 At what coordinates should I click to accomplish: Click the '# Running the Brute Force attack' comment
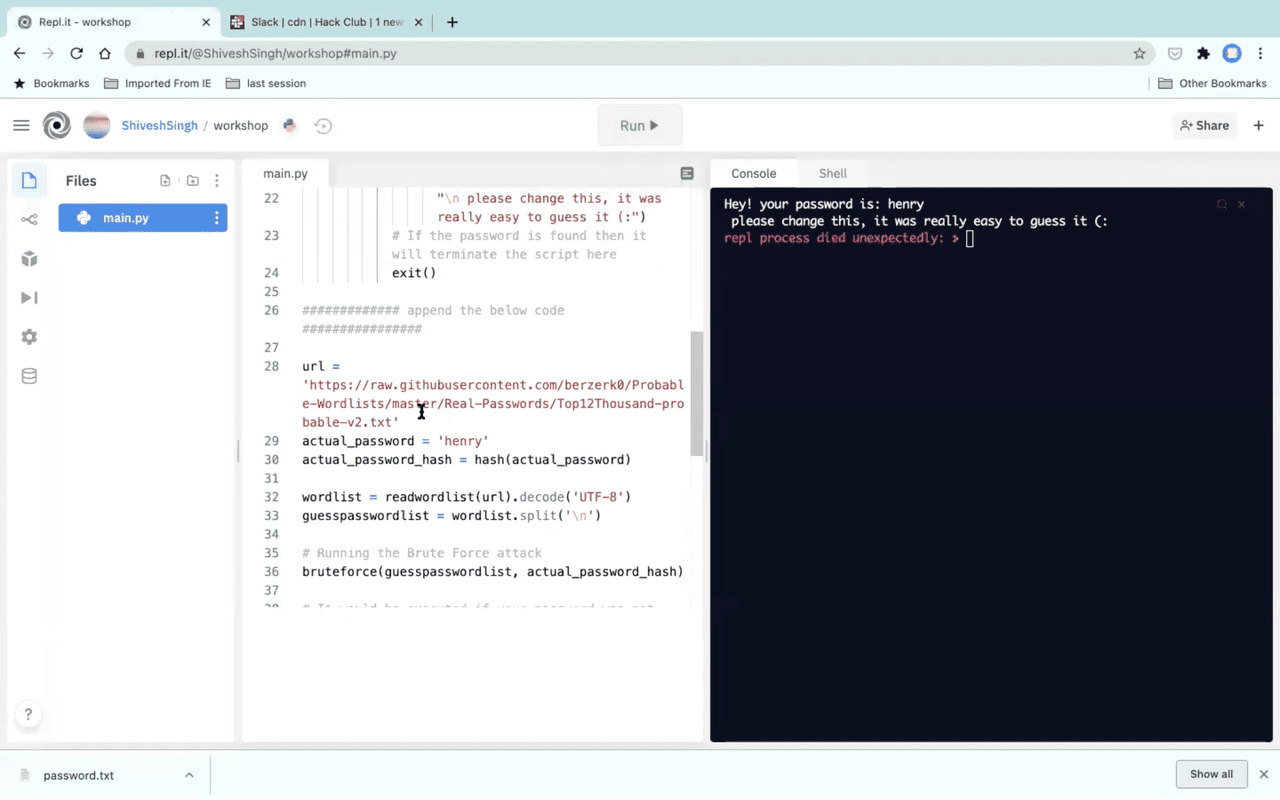(x=422, y=553)
